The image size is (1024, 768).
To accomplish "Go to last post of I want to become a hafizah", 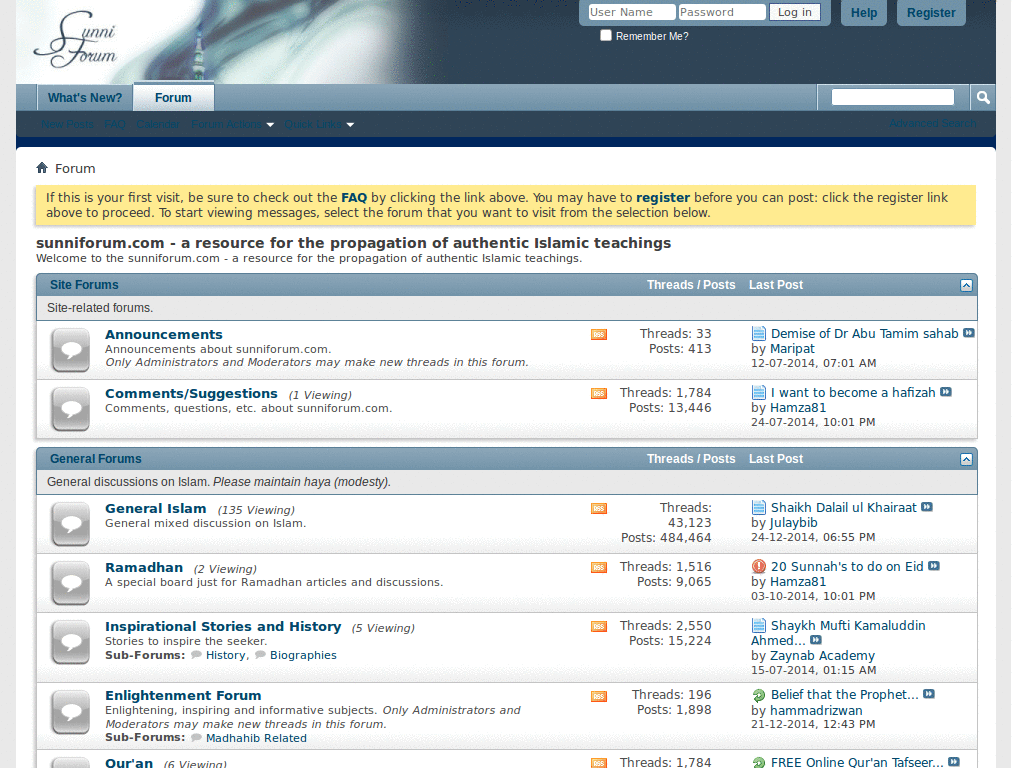I will [946, 392].
